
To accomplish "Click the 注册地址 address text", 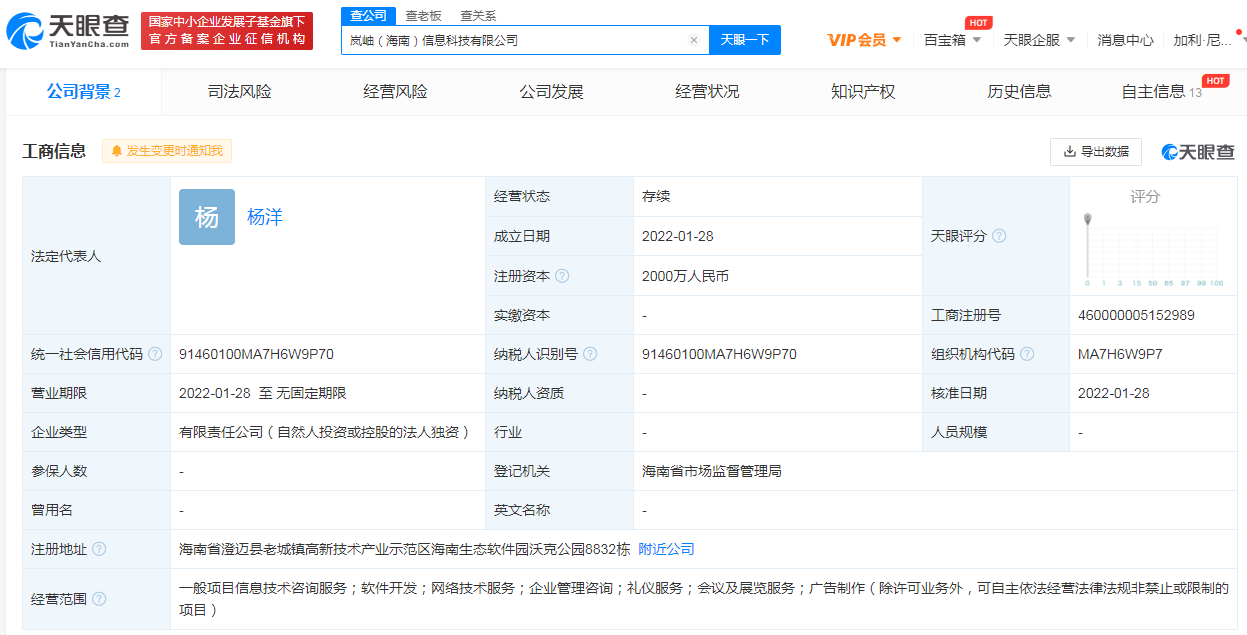I will point(405,549).
